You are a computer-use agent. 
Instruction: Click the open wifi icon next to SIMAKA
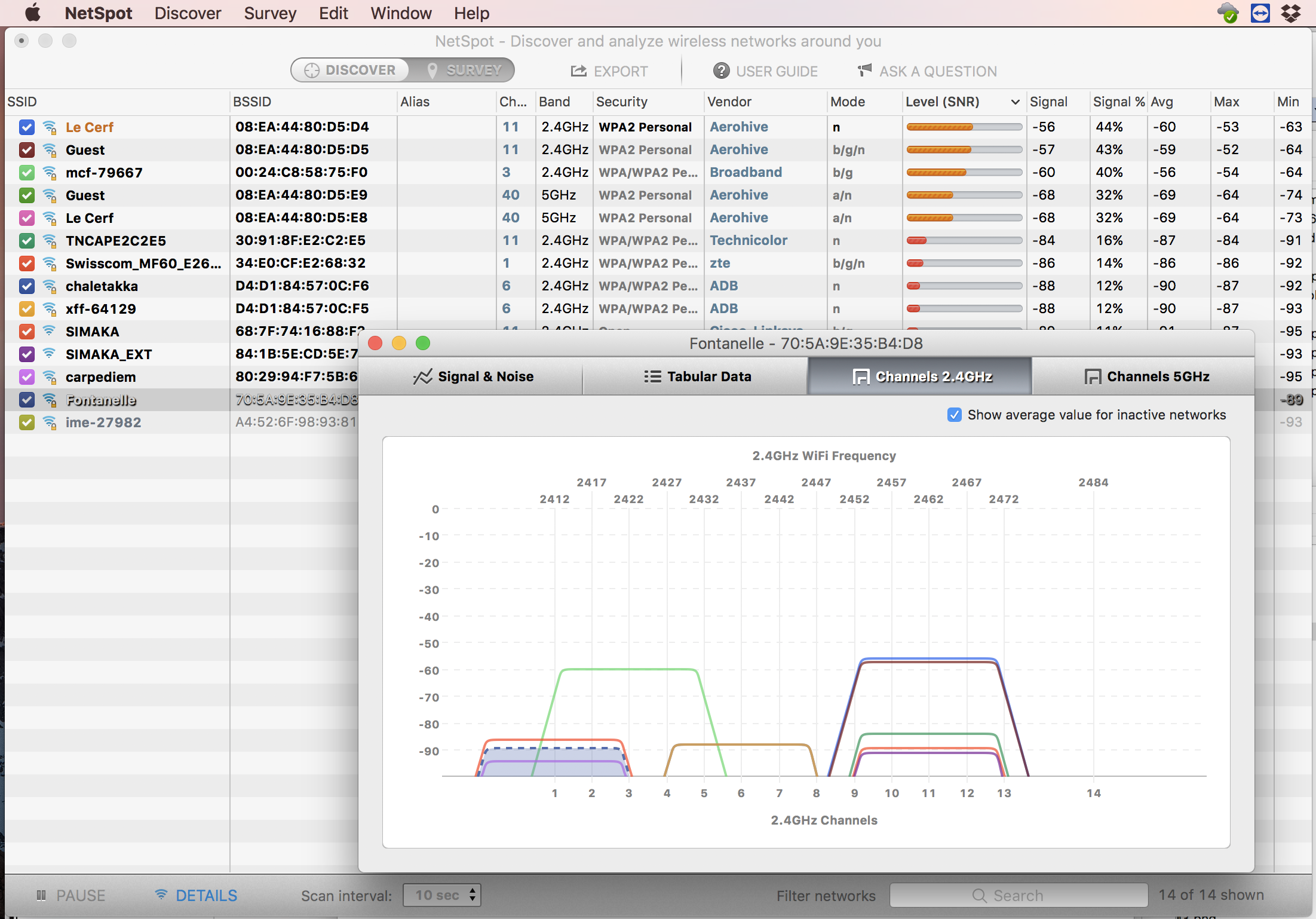click(x=50, y=331)
